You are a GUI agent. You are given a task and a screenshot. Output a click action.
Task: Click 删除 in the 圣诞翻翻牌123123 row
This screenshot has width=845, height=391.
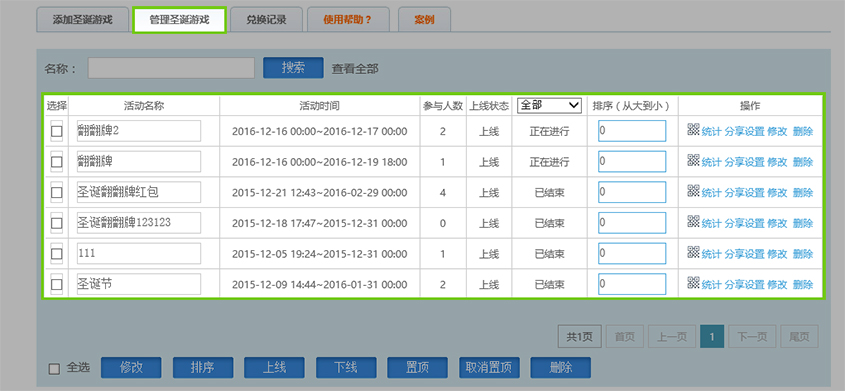(803, 224)
